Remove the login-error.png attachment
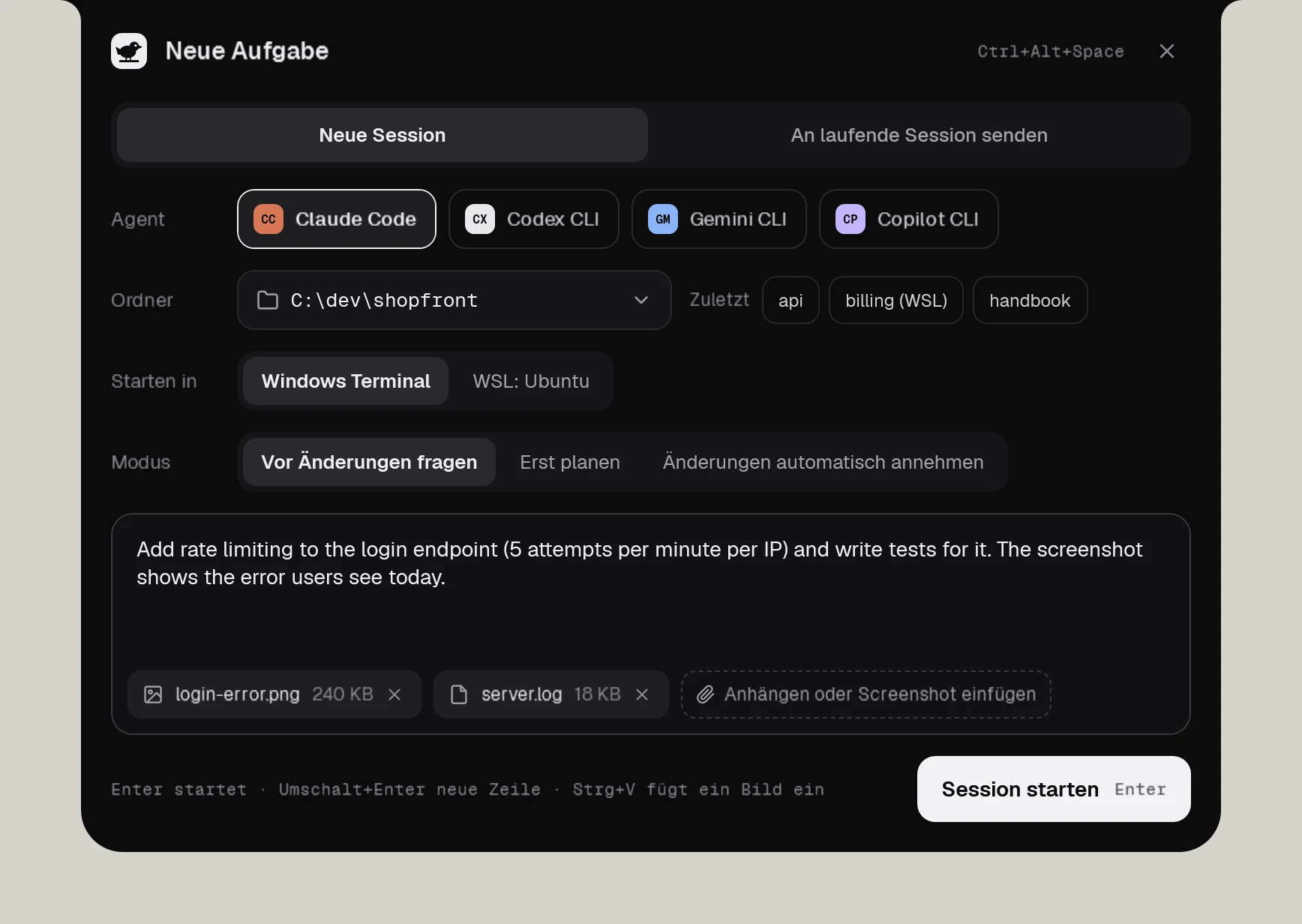The width and height of the screenshot is (1302, 924). click(x=394, y=694)
